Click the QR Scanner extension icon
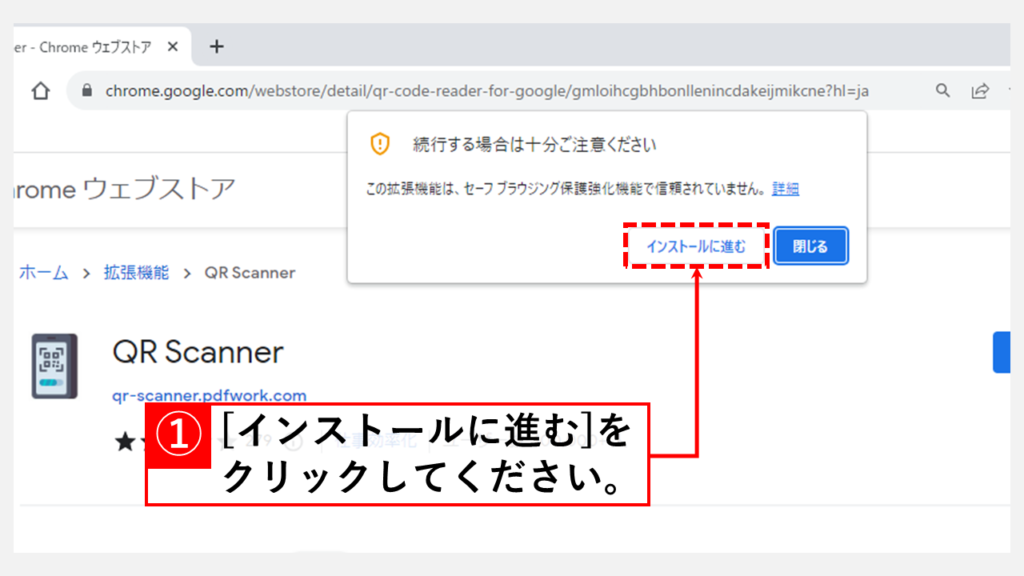Image resolution: width=1024 pixels, height=576 pixels. click(54, 366)
